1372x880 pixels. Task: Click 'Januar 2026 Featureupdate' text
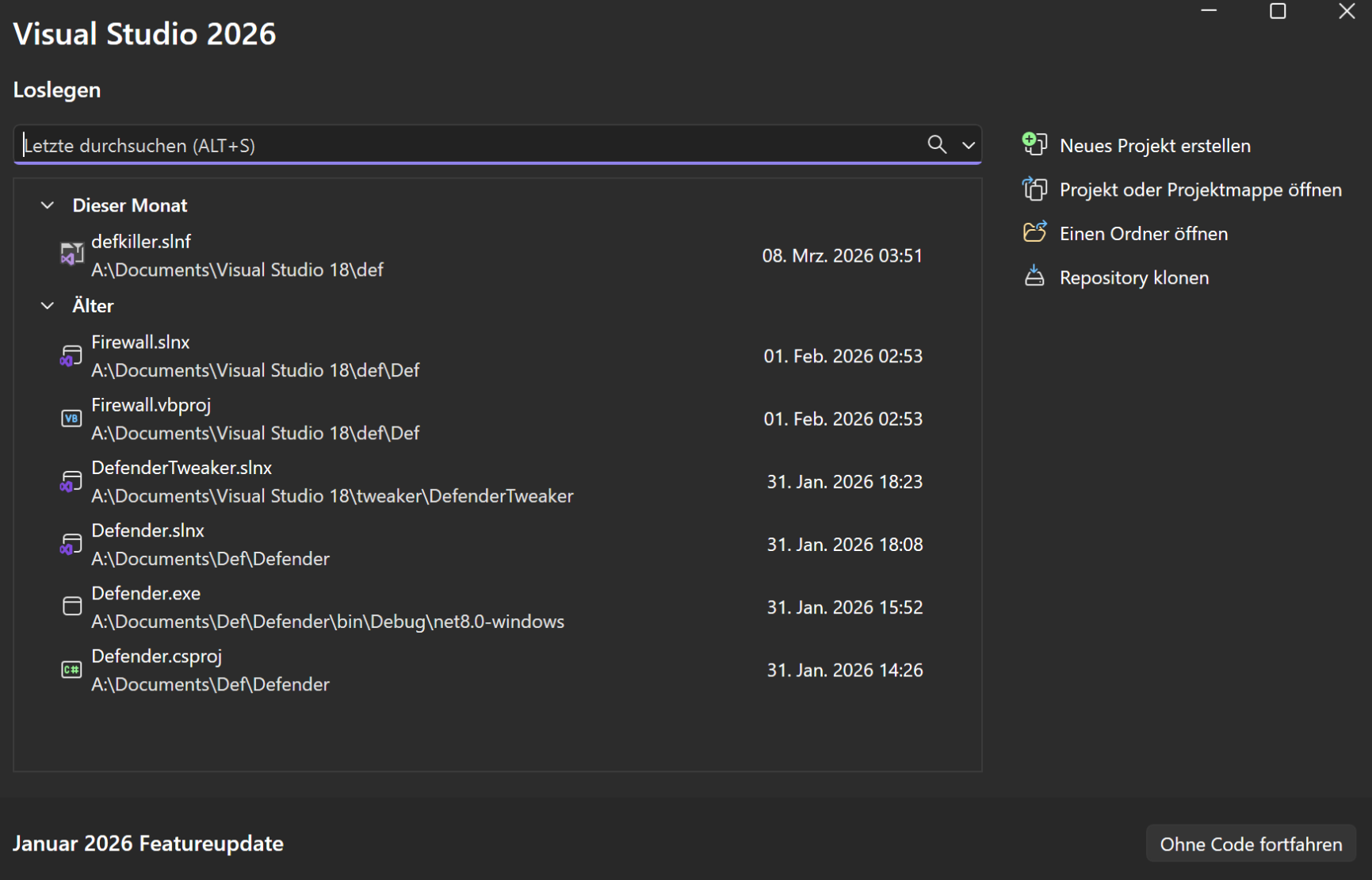coord(148,844)
